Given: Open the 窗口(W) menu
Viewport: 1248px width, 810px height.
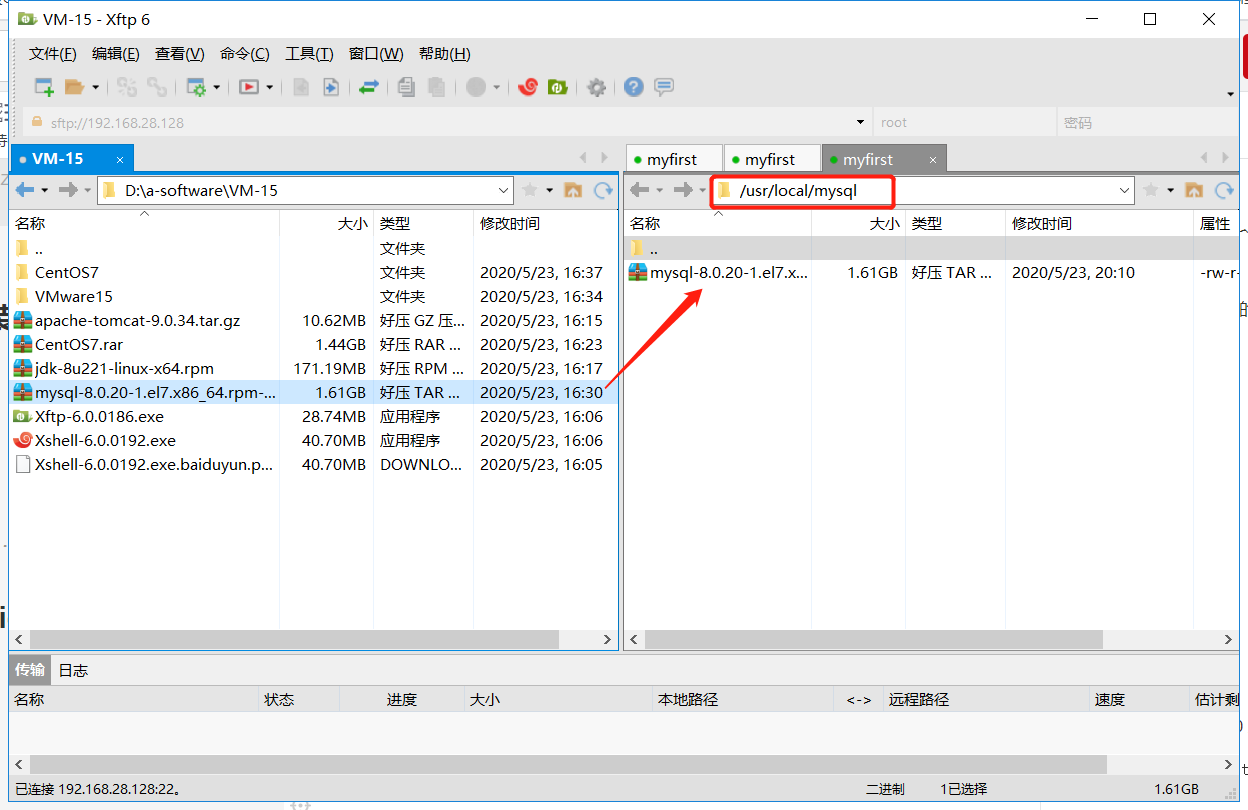Looking at the screenshot, I should 376,54.
